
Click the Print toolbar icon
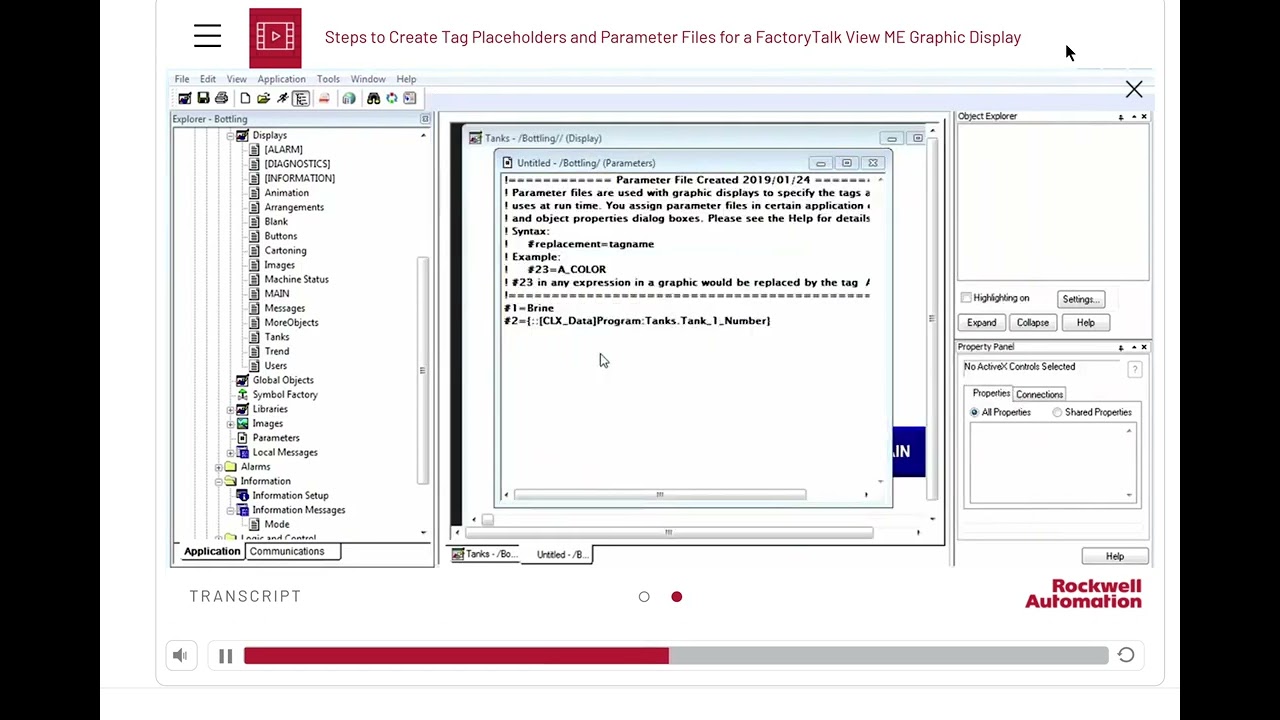point(221,98)
